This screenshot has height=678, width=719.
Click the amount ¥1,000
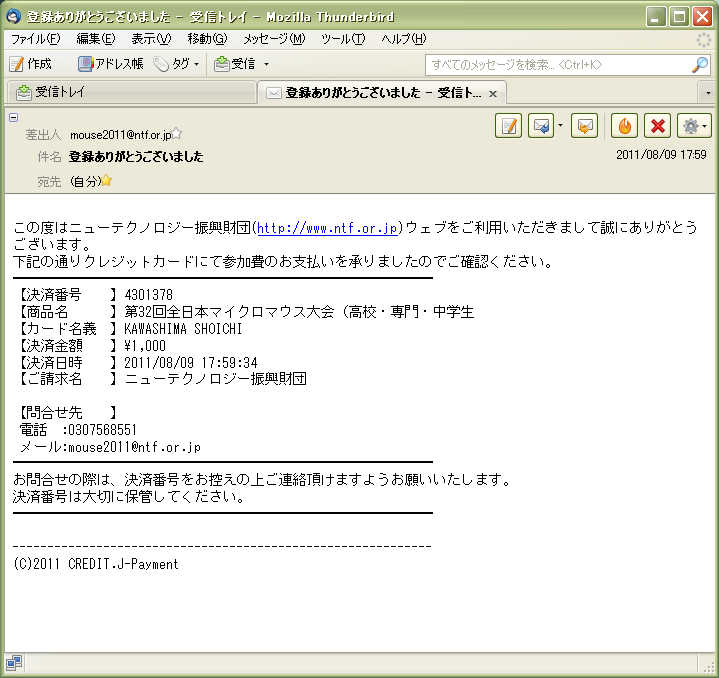click(x=145, y=346)
